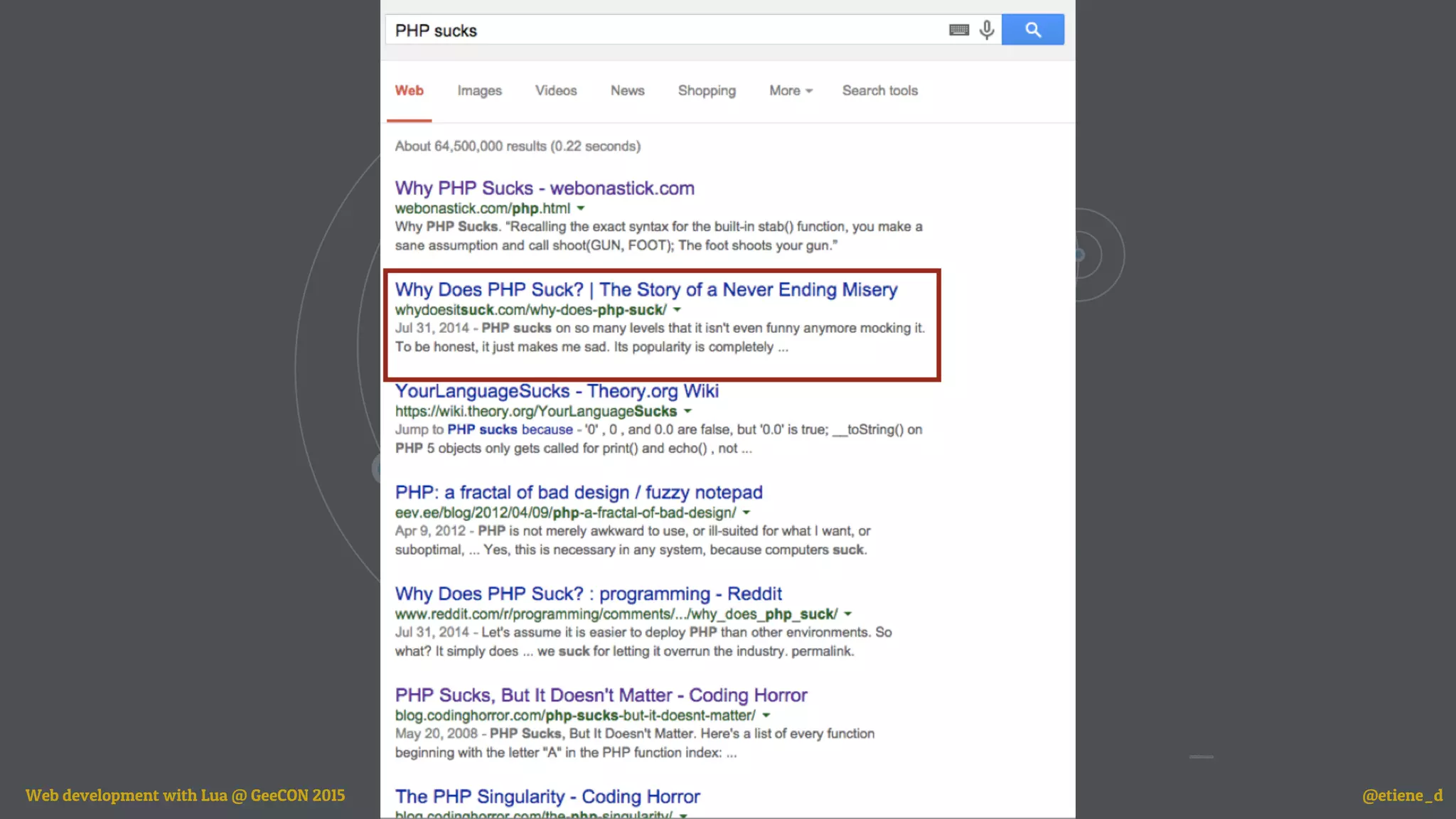Open 'Why PHP Sucks - webonastick.com' result
The image size is (1456, 819).
pyautogui.click(x=544, y=188)
